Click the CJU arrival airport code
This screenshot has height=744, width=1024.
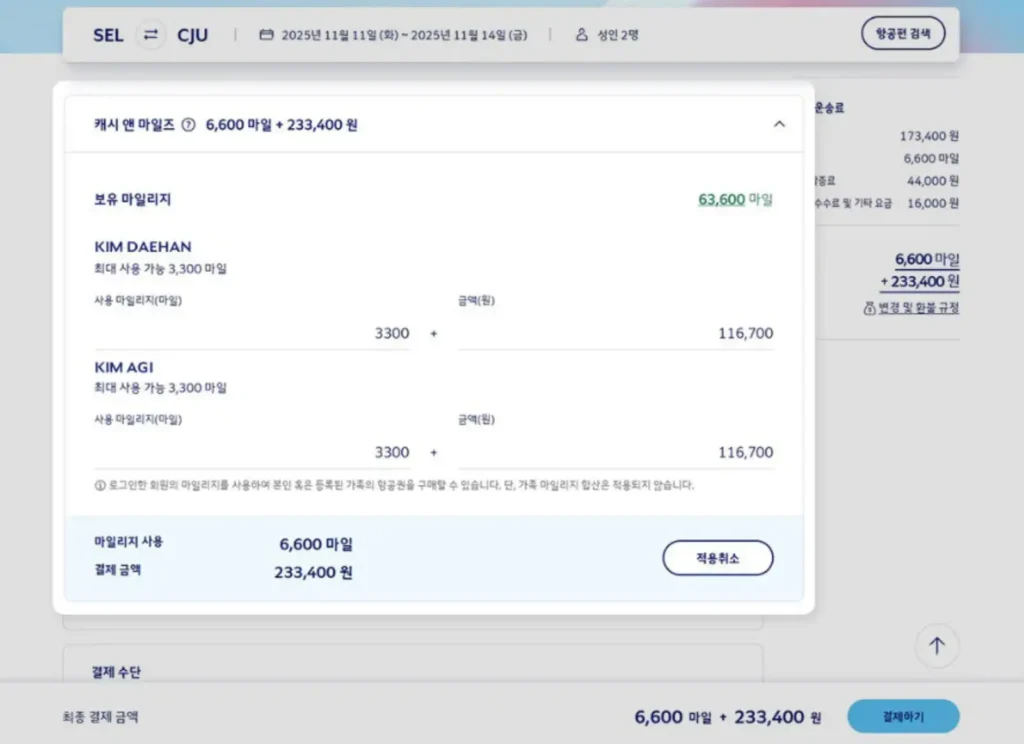tap(193, 35)
